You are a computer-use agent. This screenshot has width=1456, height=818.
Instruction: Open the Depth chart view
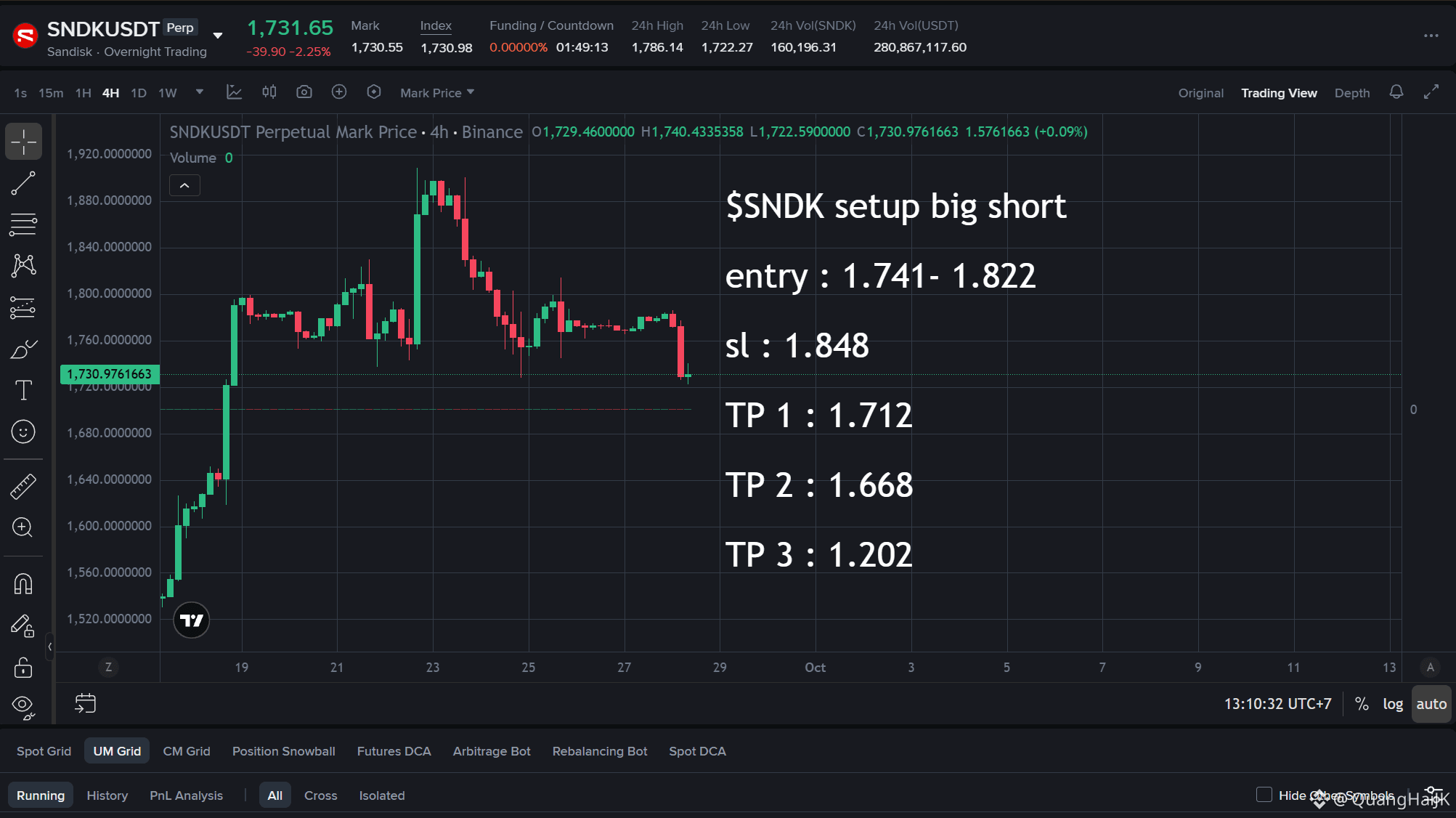1352,93
